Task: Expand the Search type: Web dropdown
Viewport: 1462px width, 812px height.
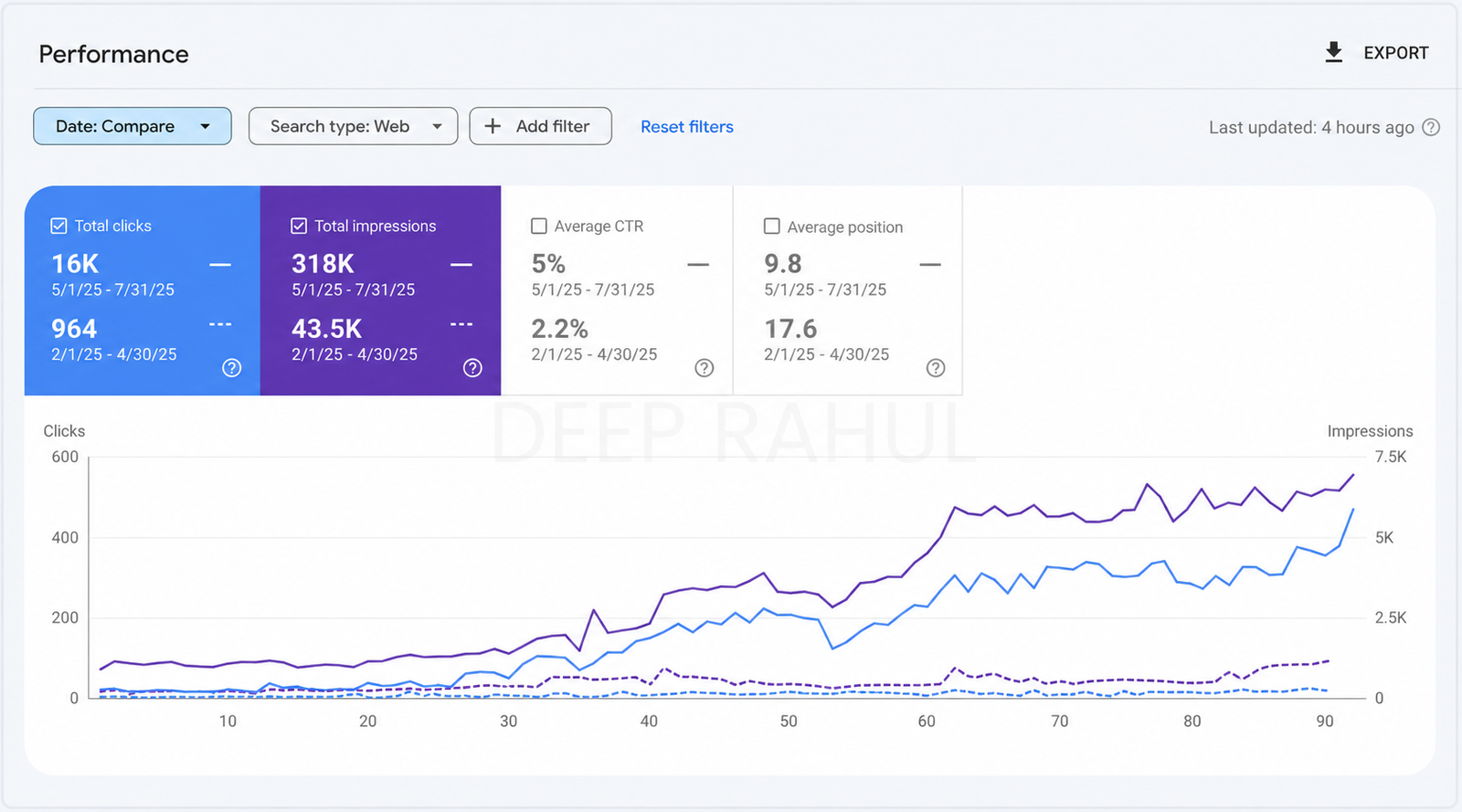Action: coord(353,126)
